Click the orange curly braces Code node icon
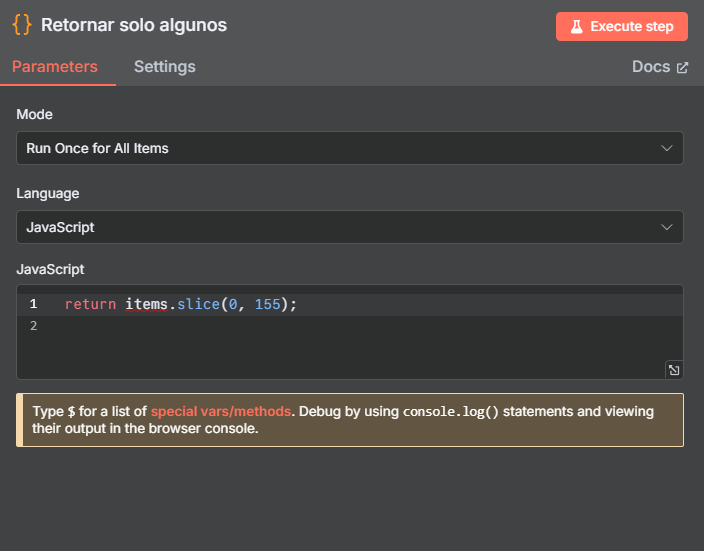Image resolution: width=704 pixels, height=551 pixels. click(x=22, y=25)
